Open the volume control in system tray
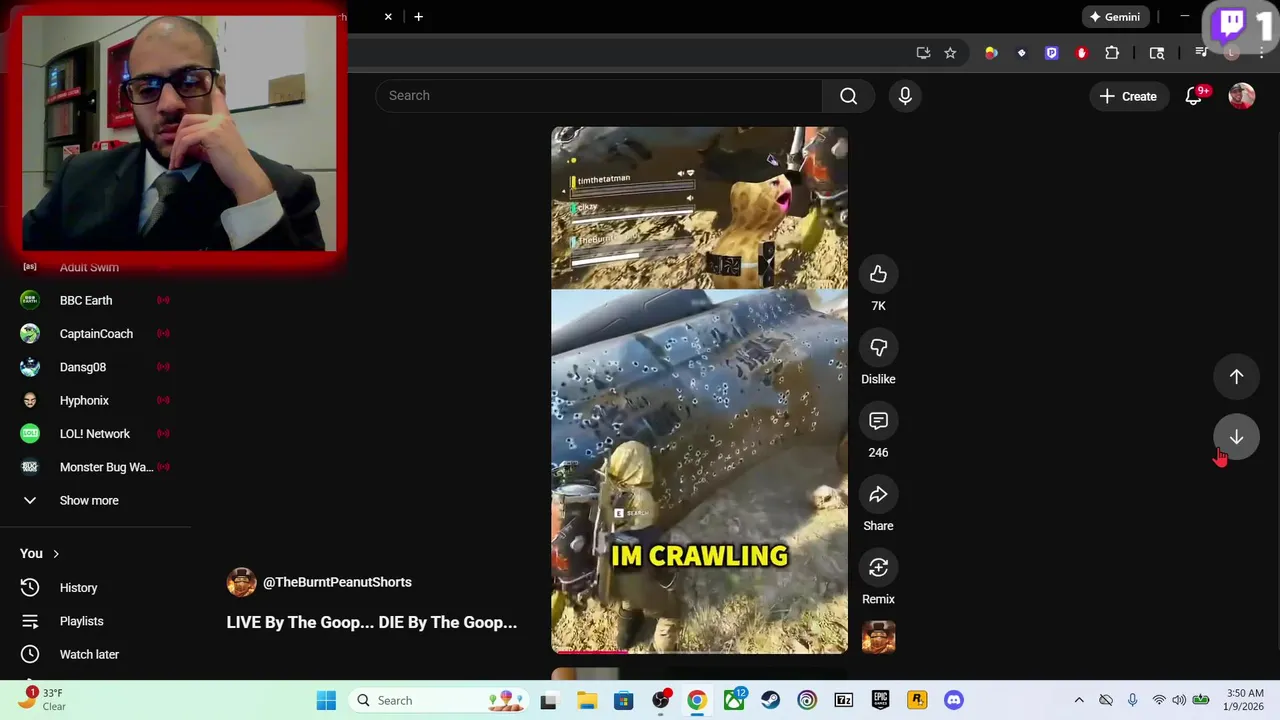 [1179, 700]
